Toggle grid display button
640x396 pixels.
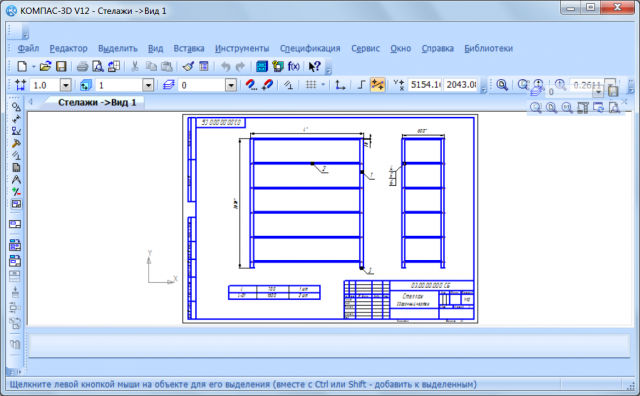point(311,85)
